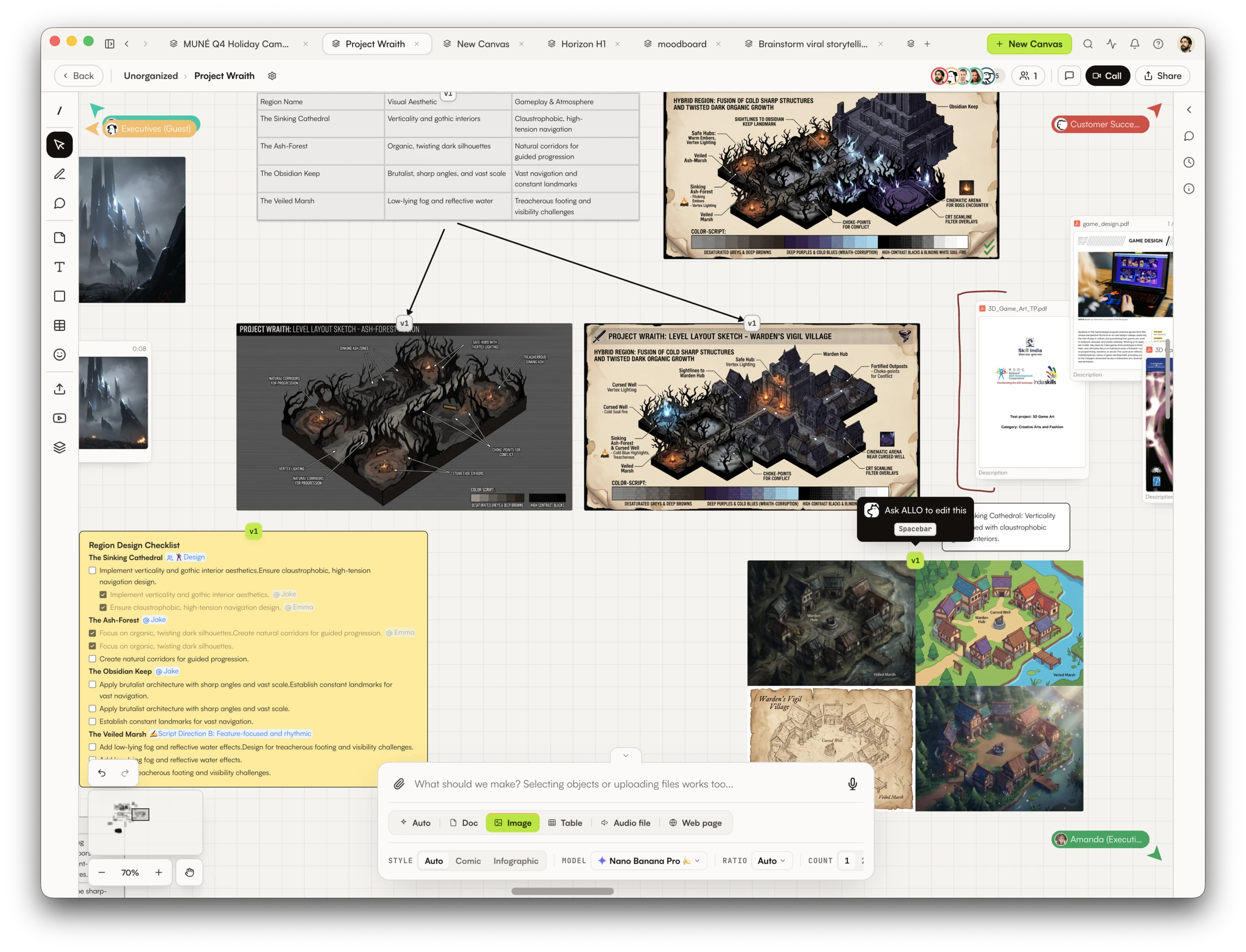Check 'Create natural corridors for guided progression'

point(92,659)
